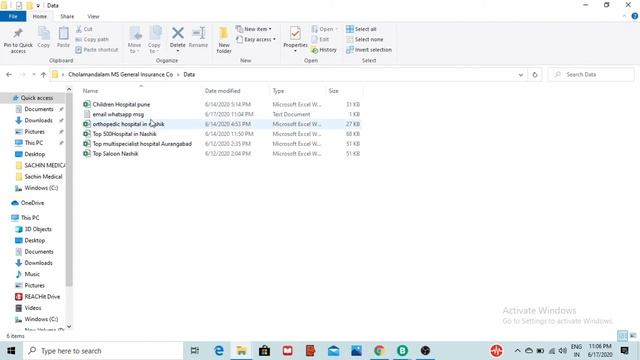The image size is (640, 360).
Task: Click Cut in Clipboard group
Action: click(84, 29)
